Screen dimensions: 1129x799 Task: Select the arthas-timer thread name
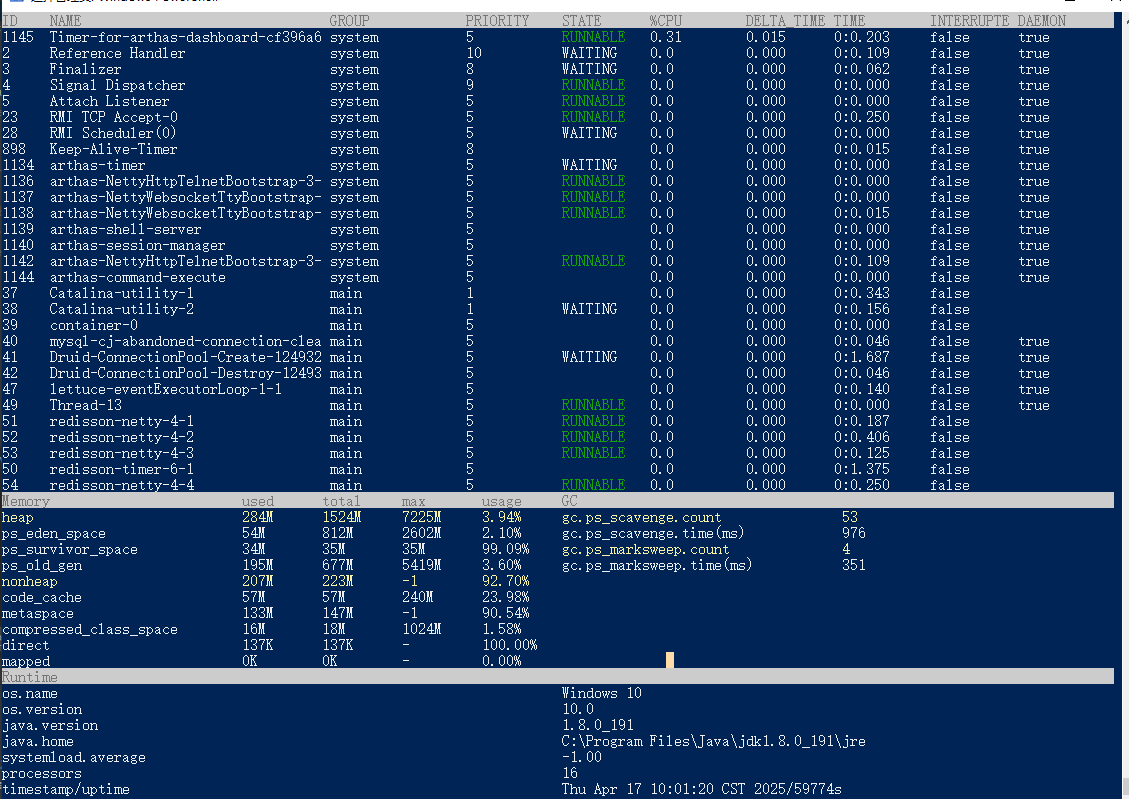(97, 165)
